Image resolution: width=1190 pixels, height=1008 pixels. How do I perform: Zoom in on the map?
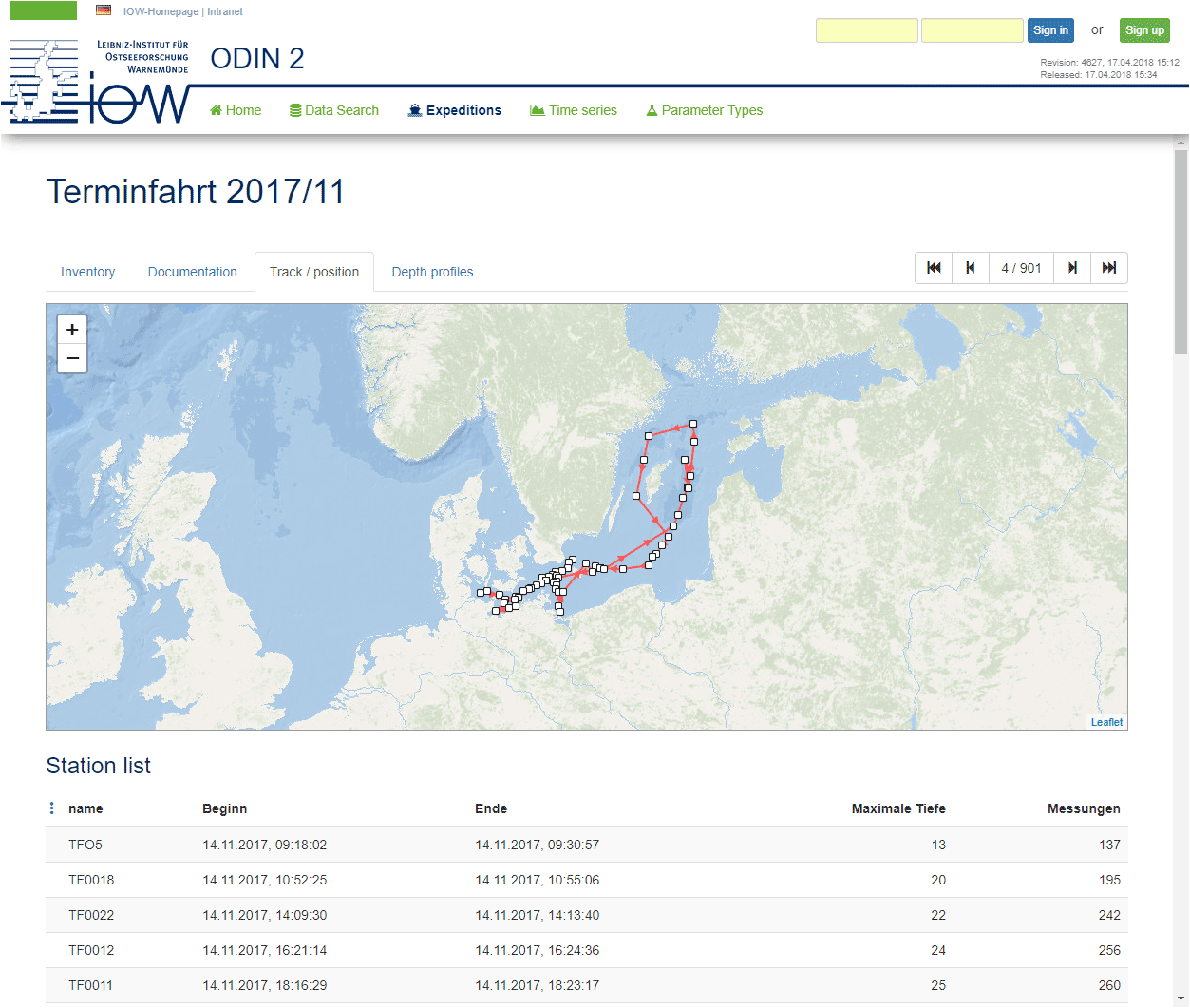pyautogui.click(x=72, y=330)
